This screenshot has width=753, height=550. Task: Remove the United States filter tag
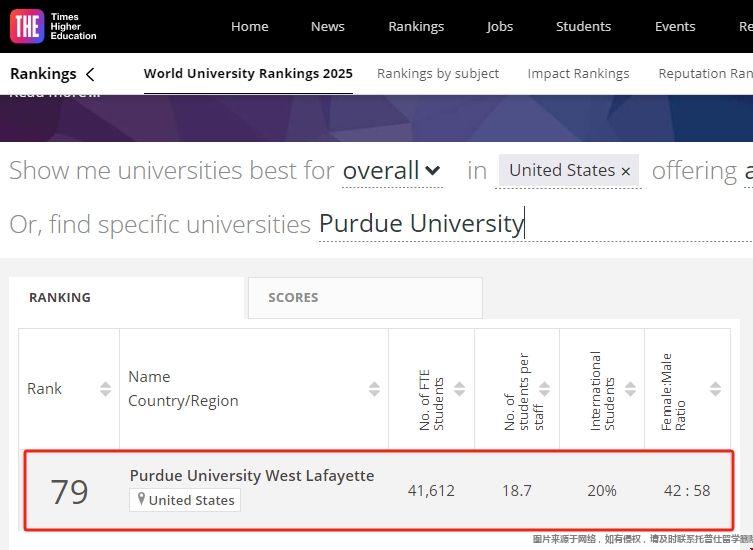tap(625, 171)
